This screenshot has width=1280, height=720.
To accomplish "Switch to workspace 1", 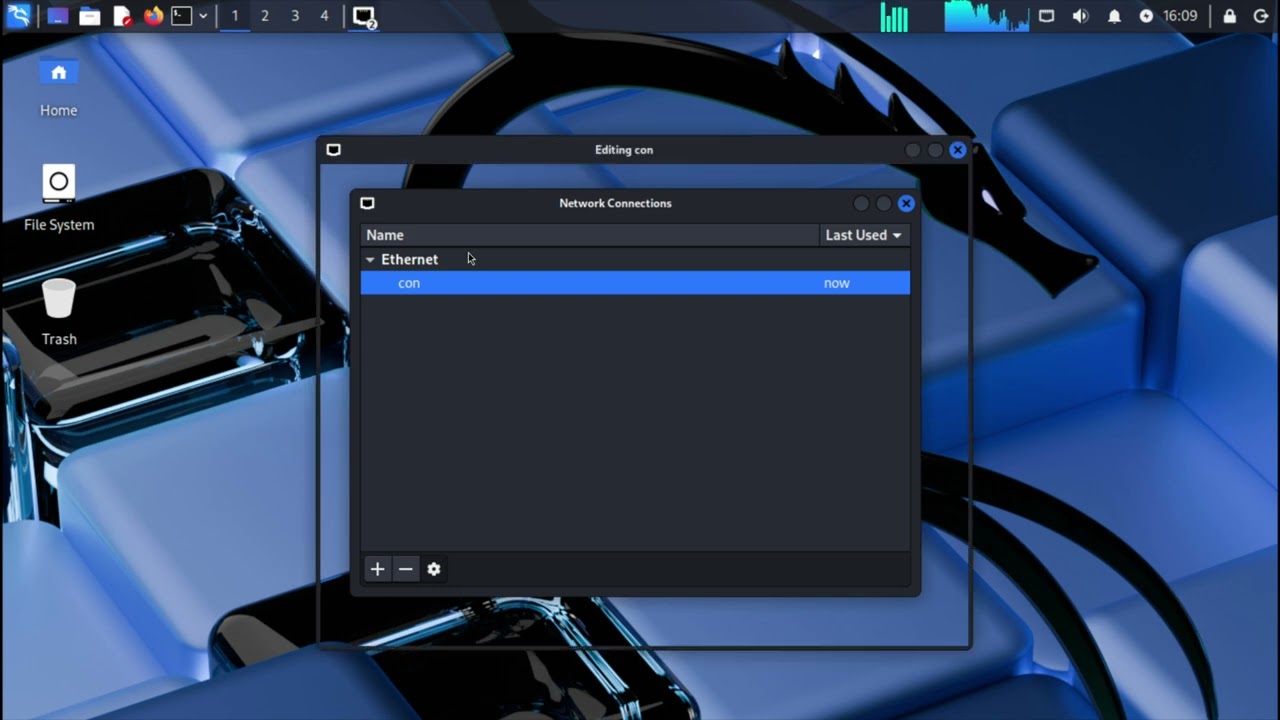I will click(x=235, y=16).
